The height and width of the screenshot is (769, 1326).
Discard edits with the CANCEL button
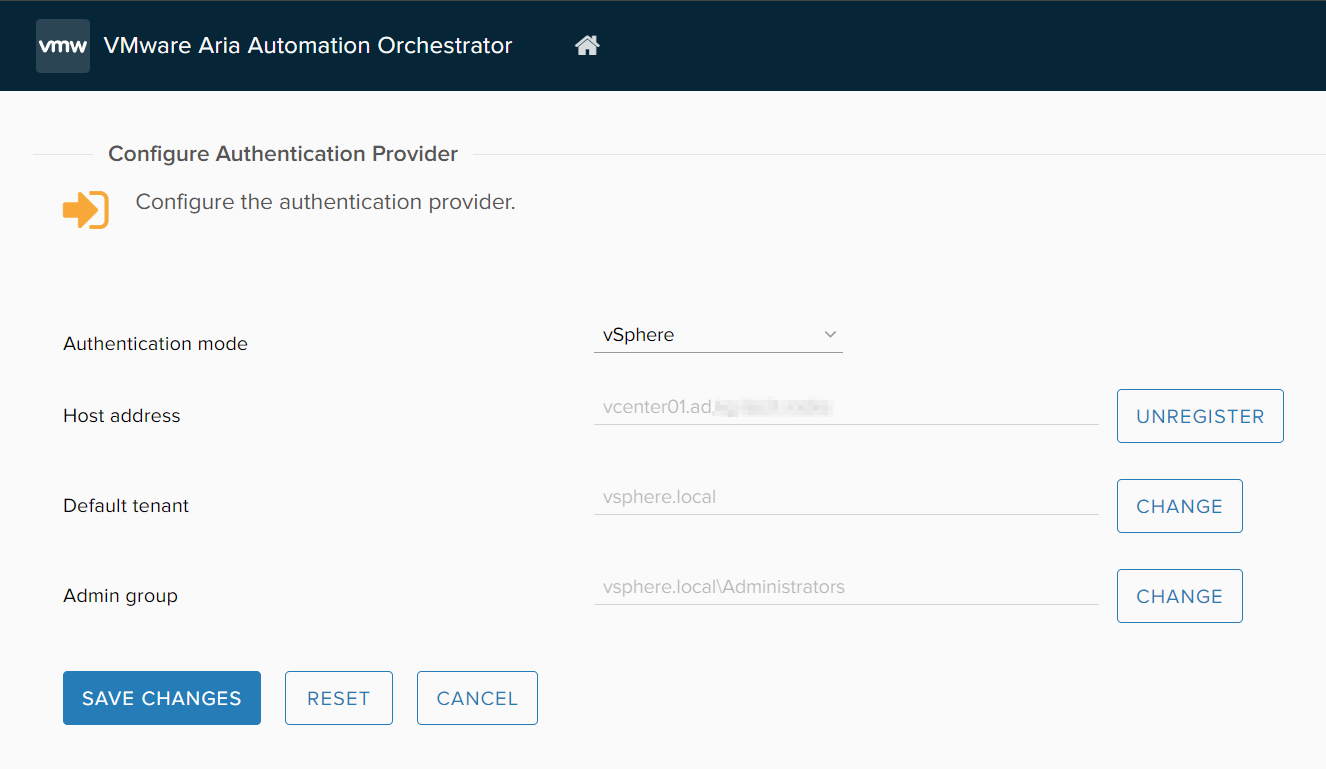(477, 698)
